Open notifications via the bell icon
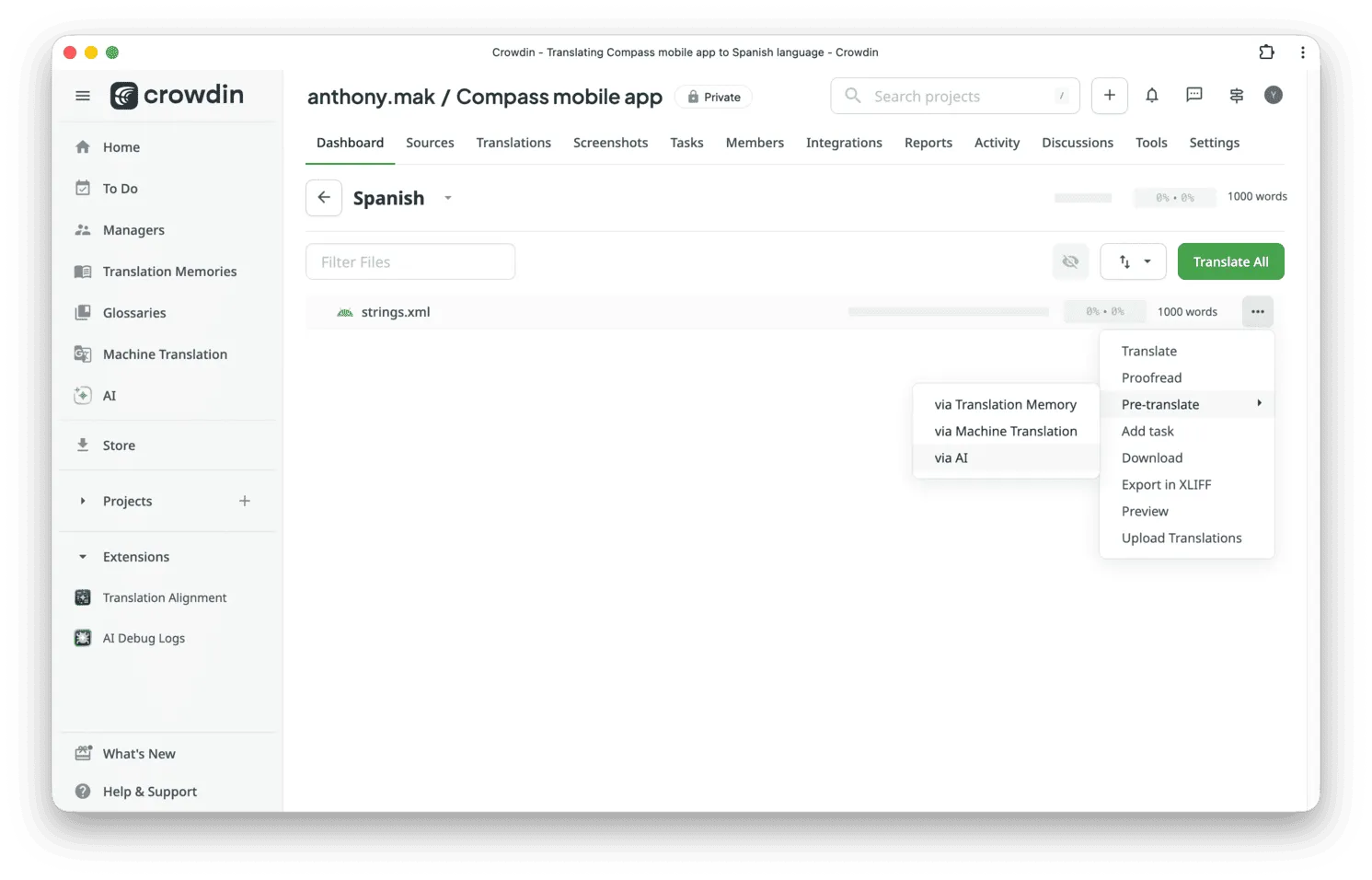 coord(1150,95)
